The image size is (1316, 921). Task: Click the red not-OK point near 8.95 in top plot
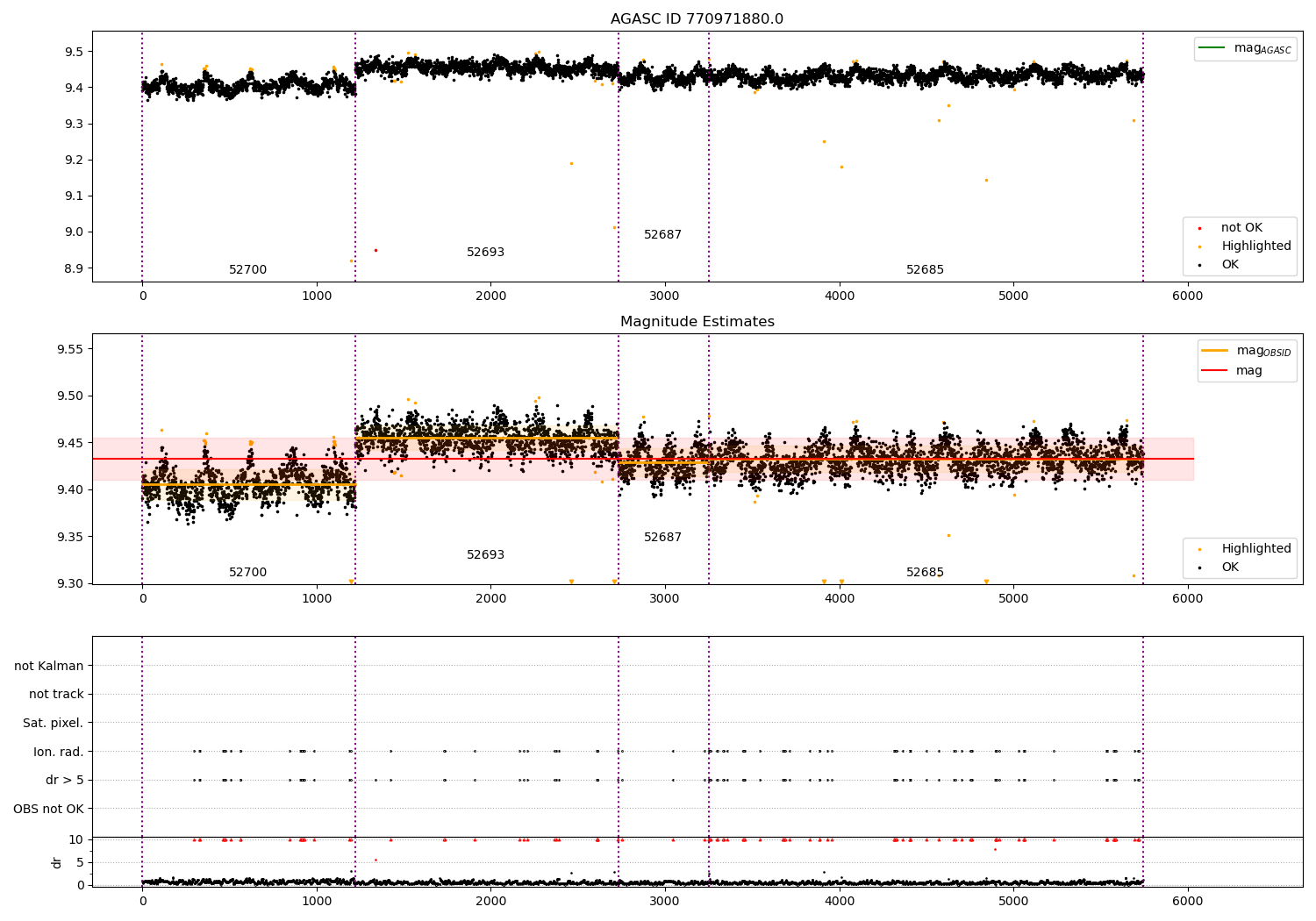point(375,250)
